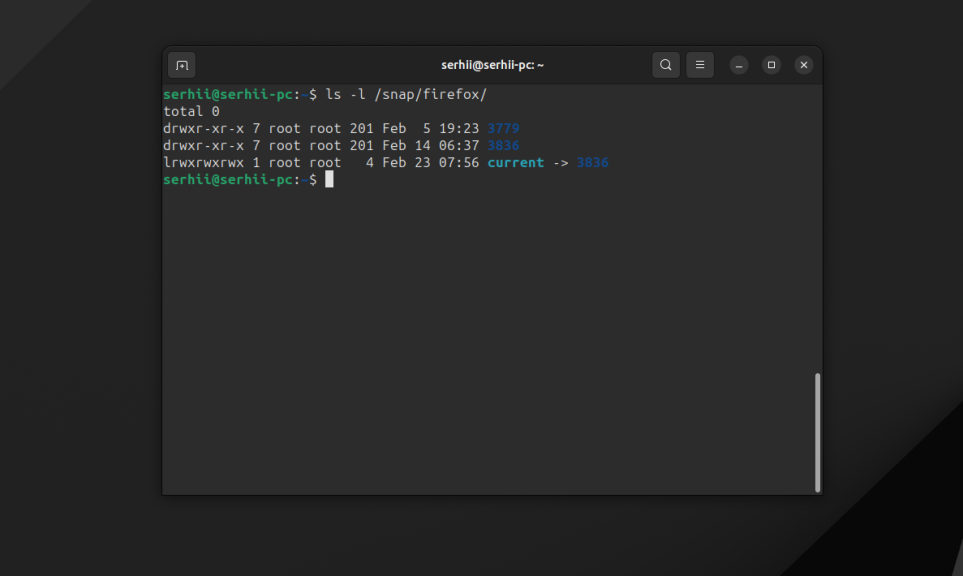Click the terminal cursor at the last prompt

(x=329, y=179)
